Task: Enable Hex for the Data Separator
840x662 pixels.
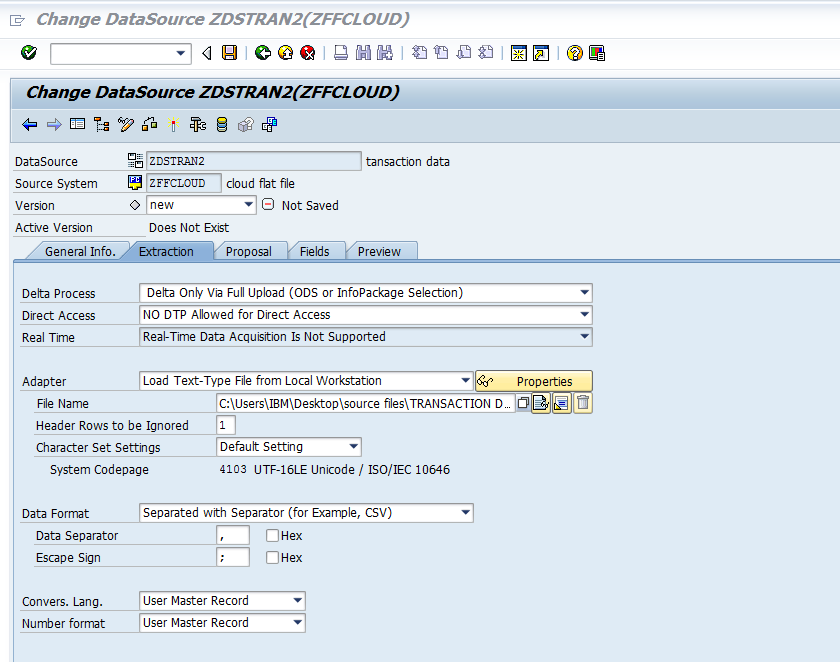Action: click(x=271, y=535)
